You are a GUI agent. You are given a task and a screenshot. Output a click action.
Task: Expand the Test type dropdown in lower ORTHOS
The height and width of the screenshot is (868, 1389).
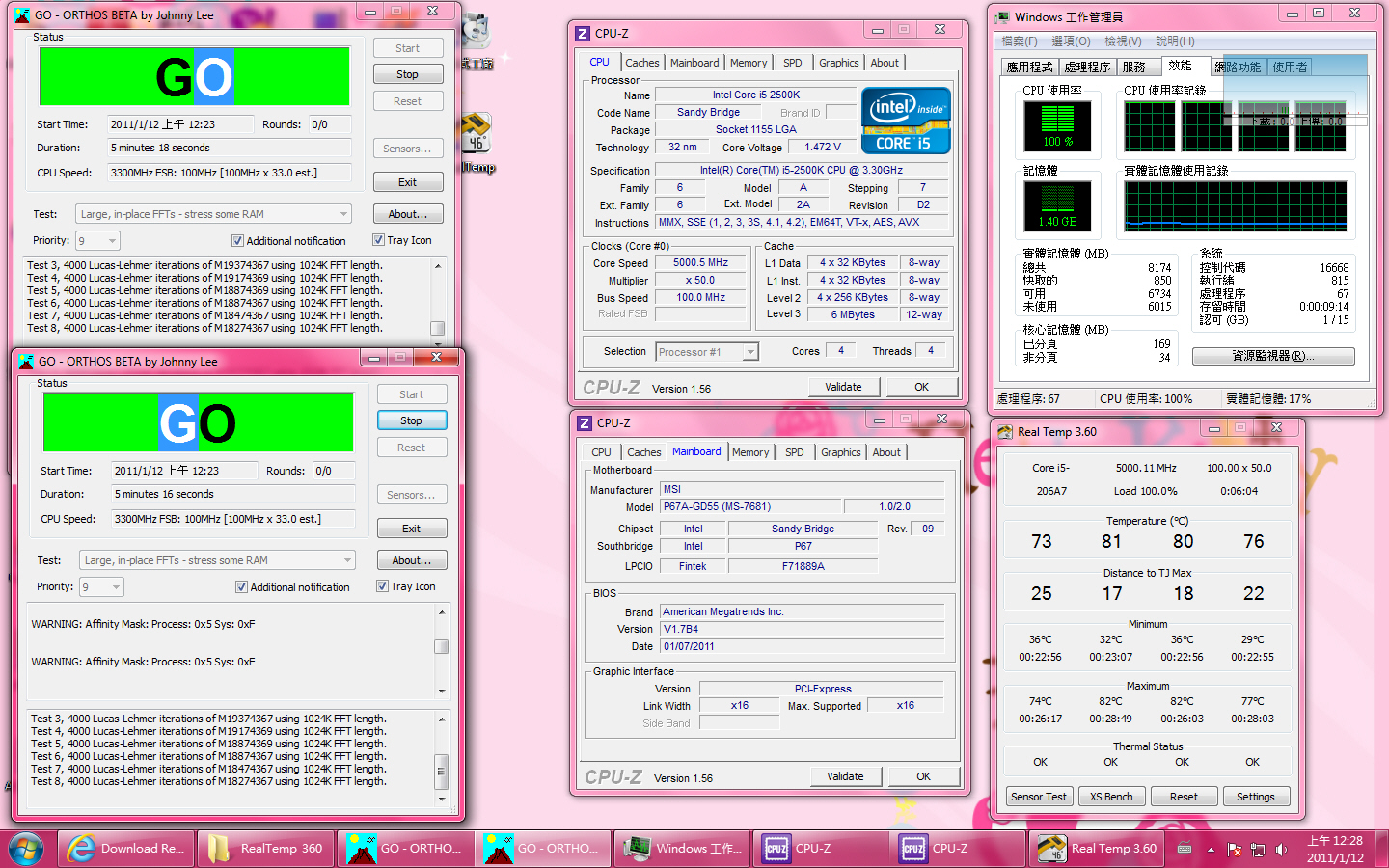347,560
